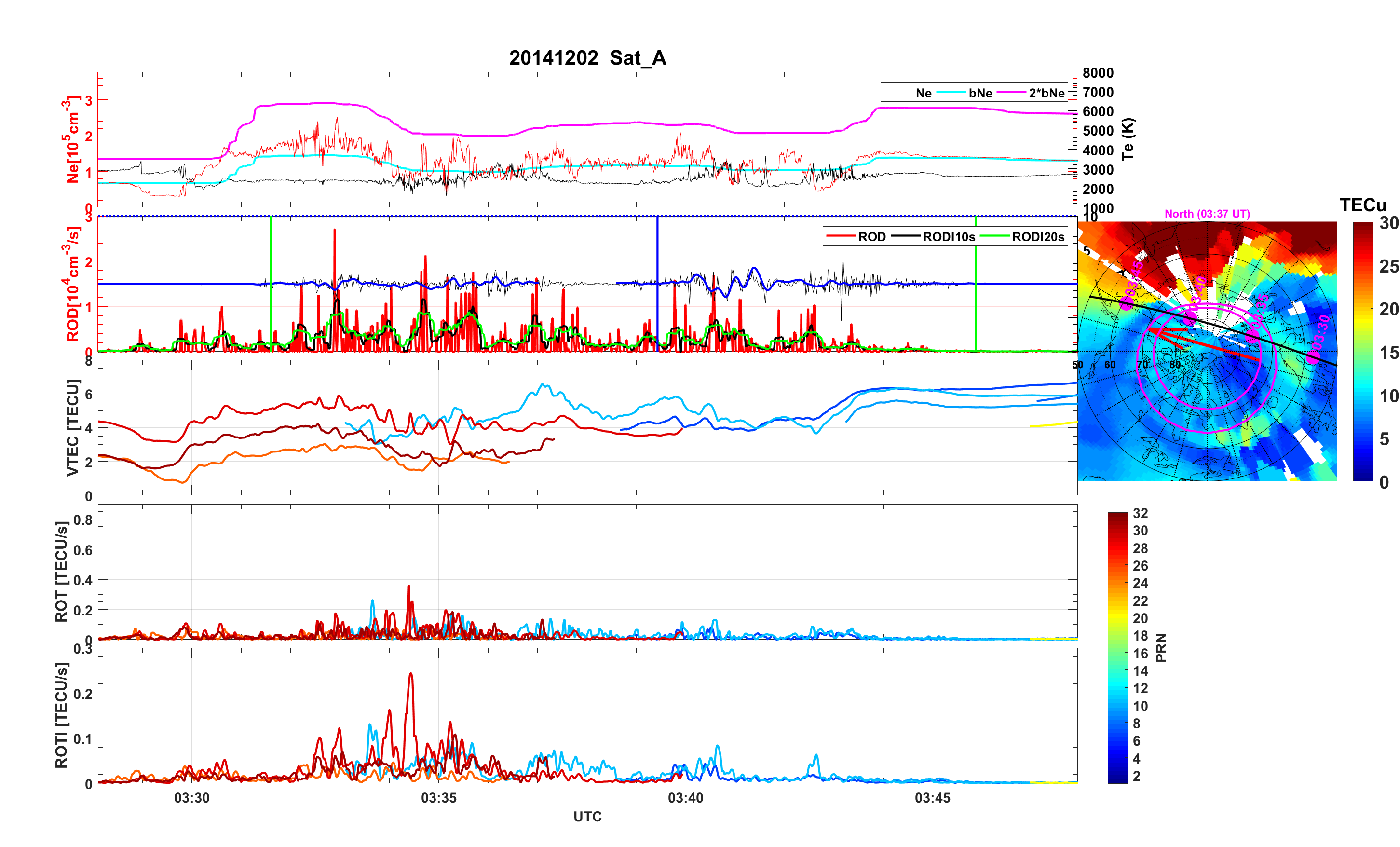This screenshot has height=847, width=1400.
Task: Click the 2*bNe magenta legend entry
Action: [x=1046, y=93]
